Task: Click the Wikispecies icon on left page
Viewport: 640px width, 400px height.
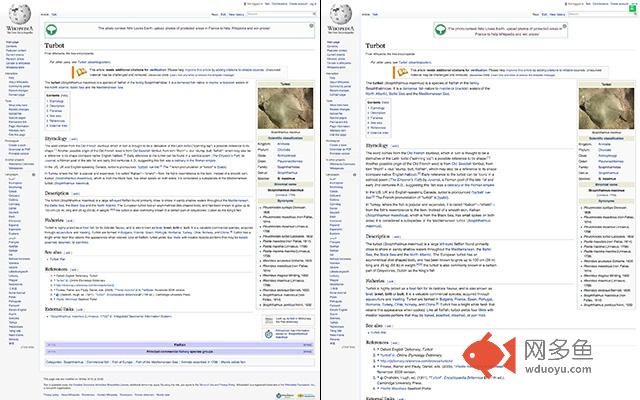Action: [269, 334]
